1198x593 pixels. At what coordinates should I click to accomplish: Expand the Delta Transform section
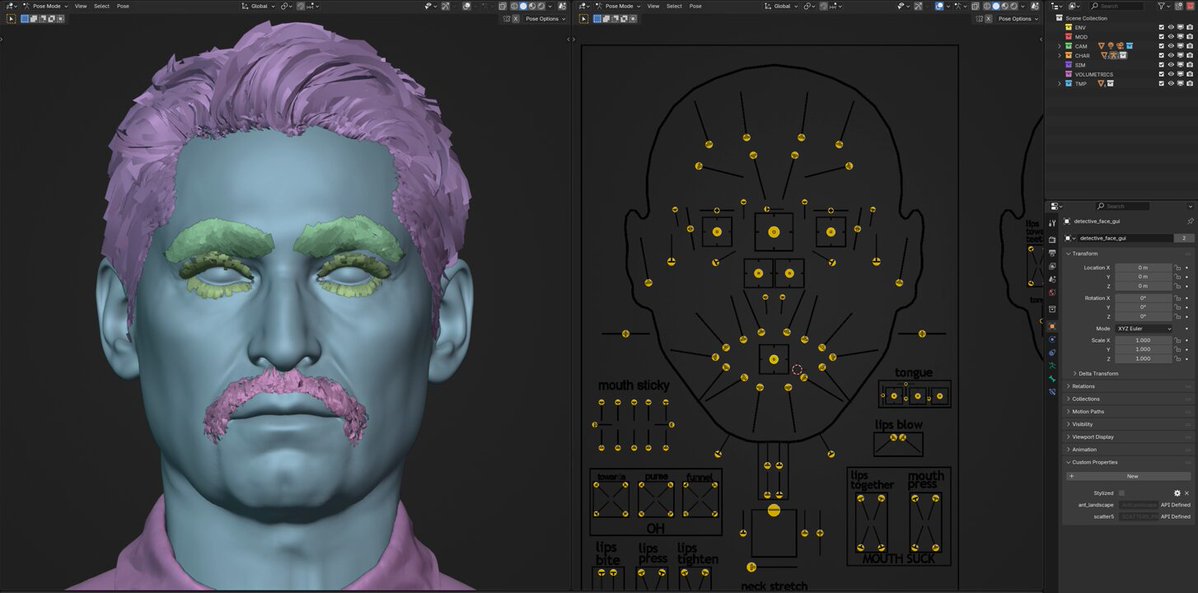click(1098, 374)
